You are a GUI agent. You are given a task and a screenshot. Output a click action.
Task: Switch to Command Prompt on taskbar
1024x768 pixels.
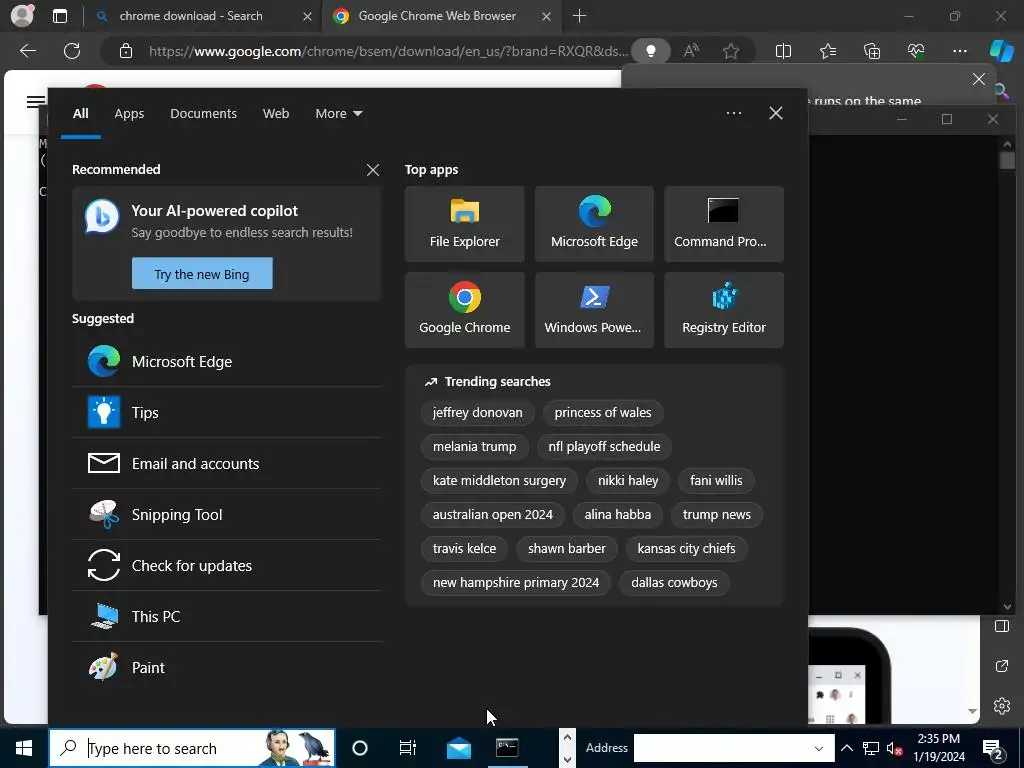pos(507,748)
